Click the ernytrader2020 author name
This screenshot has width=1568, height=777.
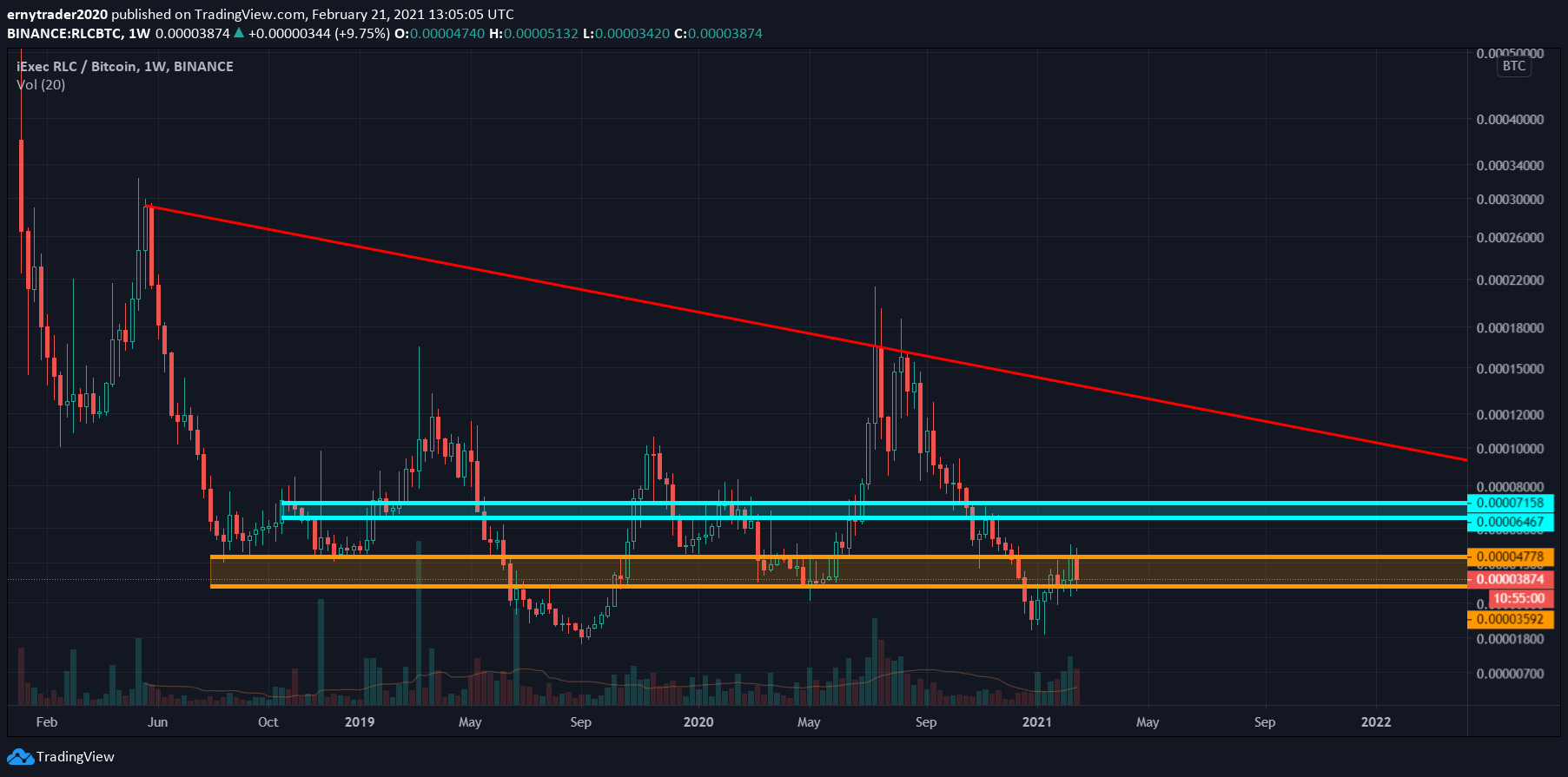pos(57,14)
